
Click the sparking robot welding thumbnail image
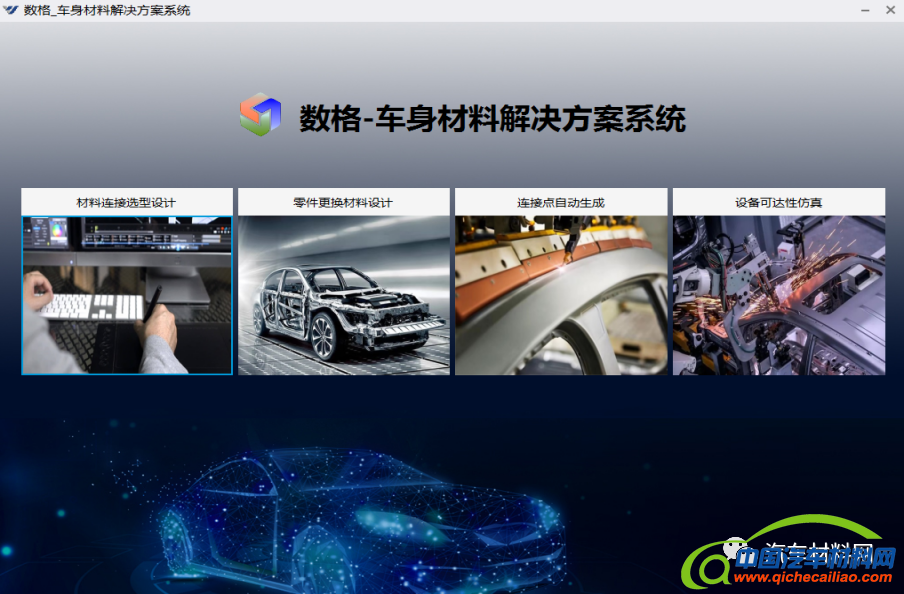click(778, 293)
